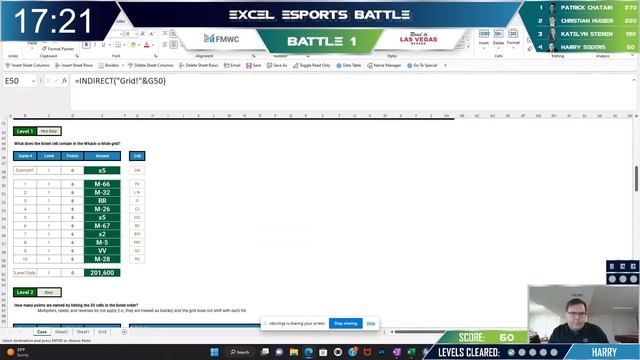Open the Customize Quick Access Toolbar arrow
This screenshot has height=360, width=640.
pyautogui.click(x=445, y=65)
